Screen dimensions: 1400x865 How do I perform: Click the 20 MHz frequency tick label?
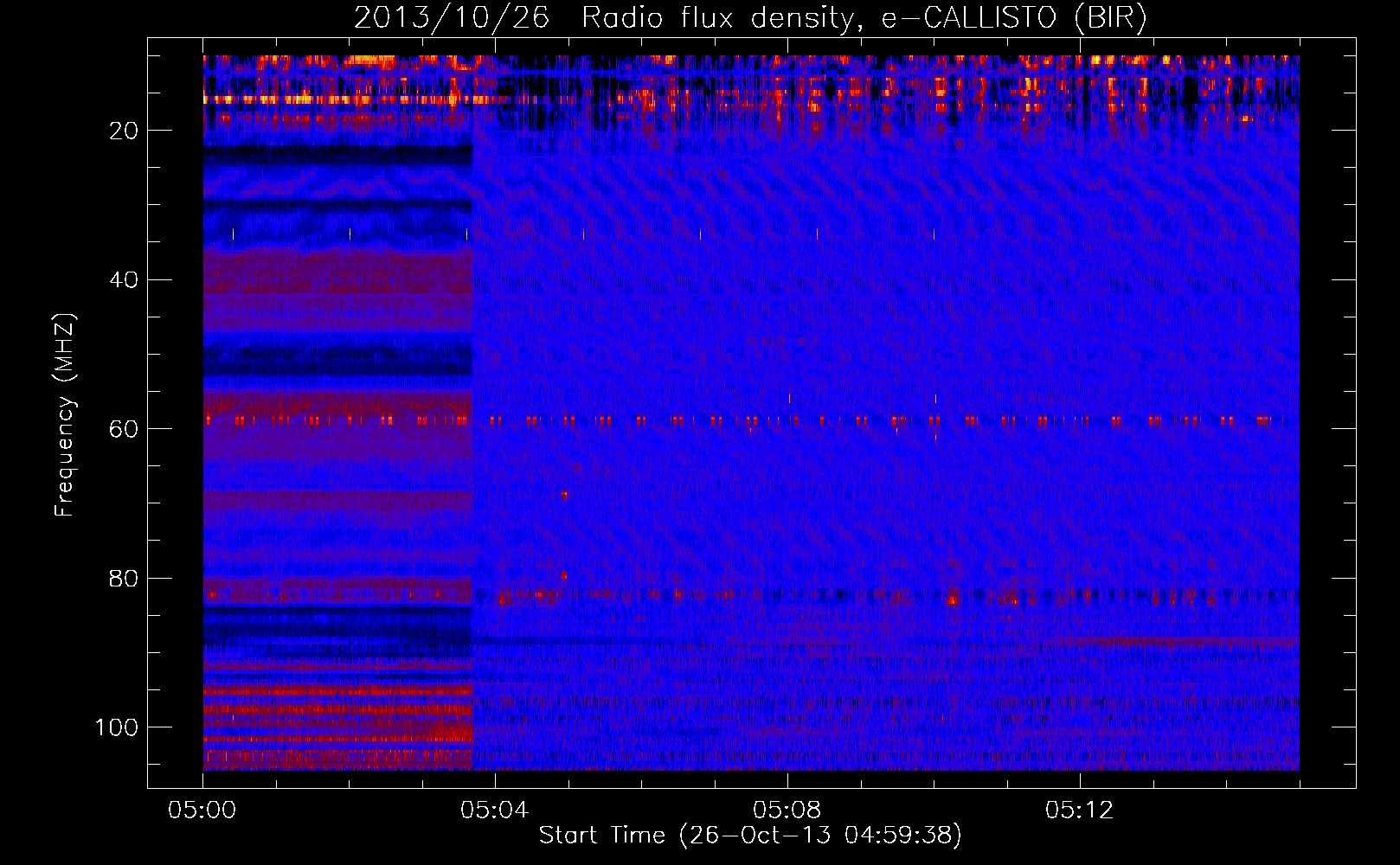point(124,131)
